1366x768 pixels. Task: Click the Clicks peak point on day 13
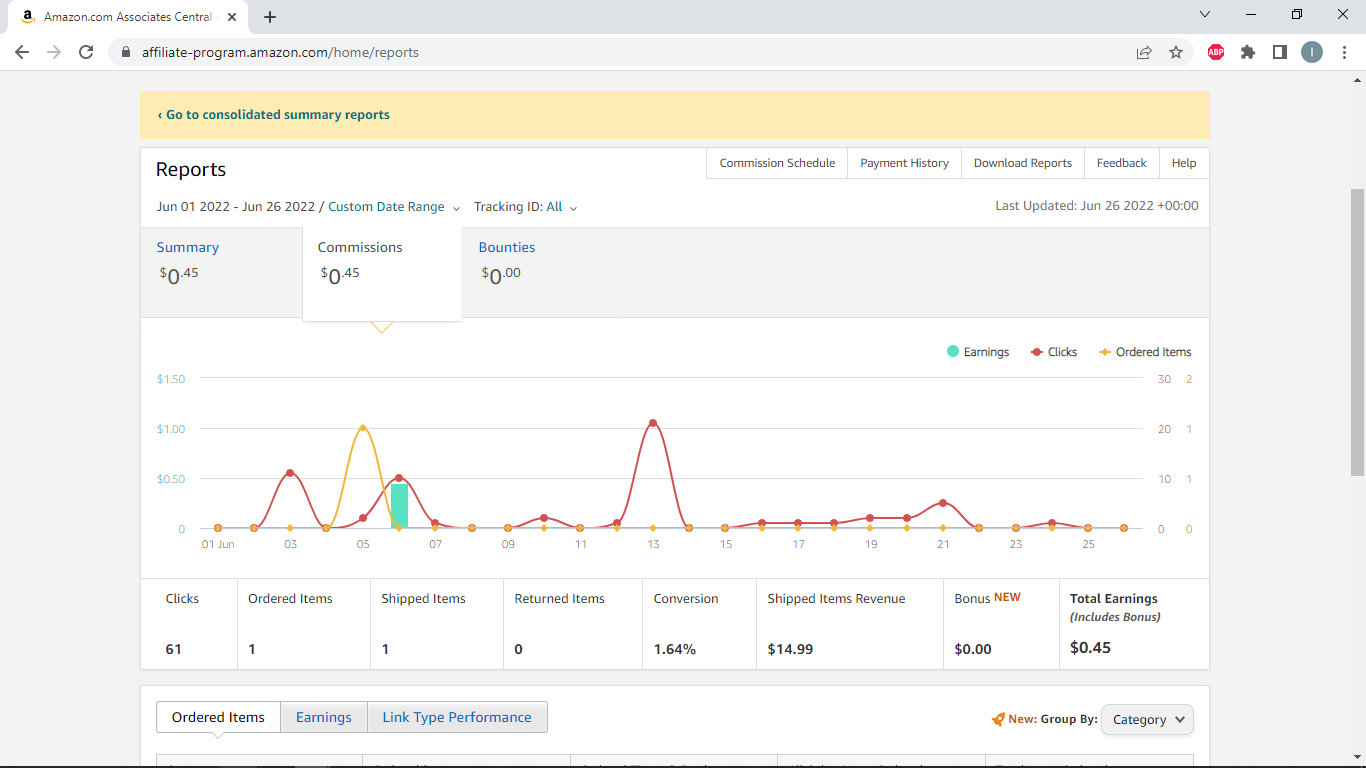pyautogui.click(x=653, y=423)
